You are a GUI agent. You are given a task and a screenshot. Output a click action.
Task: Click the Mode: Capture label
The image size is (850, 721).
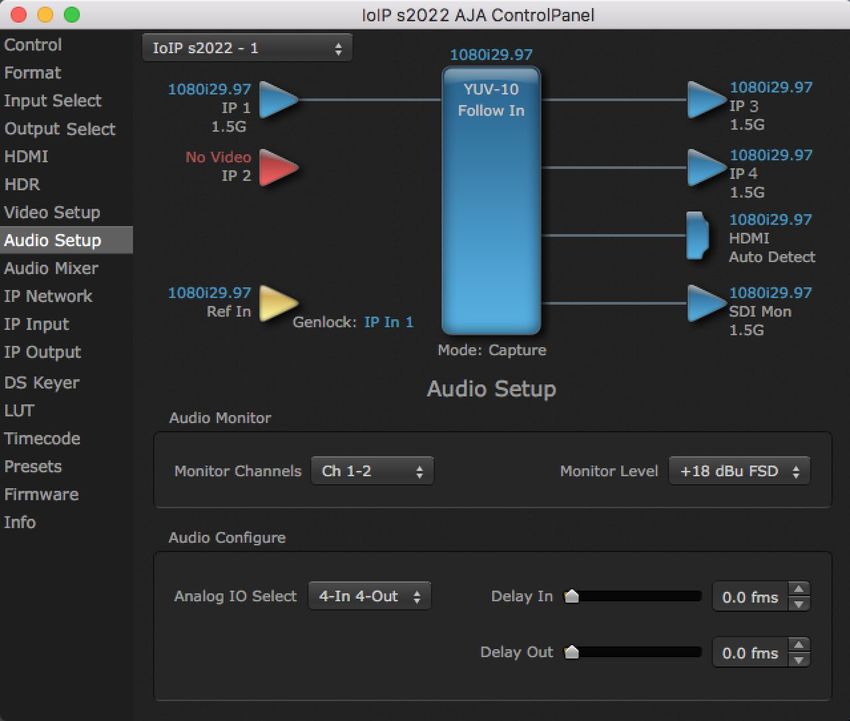click(x=492, y=350)
